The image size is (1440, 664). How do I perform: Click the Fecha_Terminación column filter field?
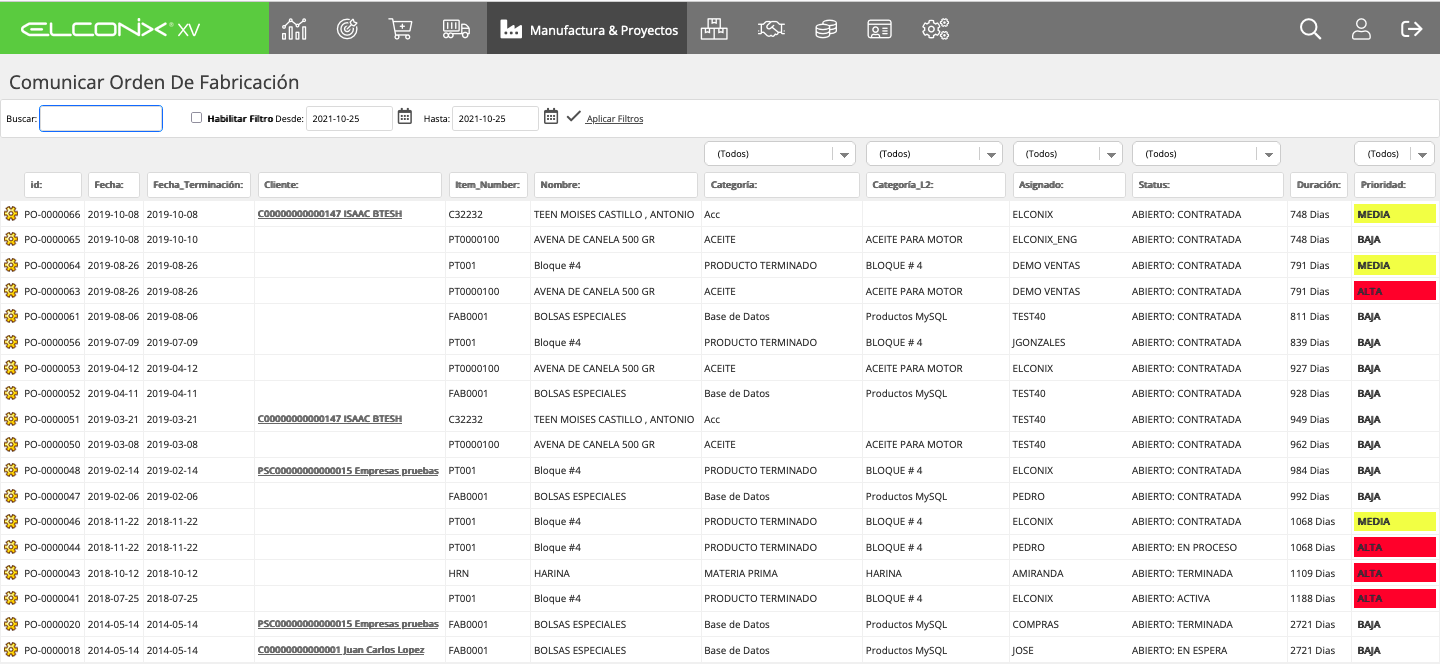tap(198, 185)
